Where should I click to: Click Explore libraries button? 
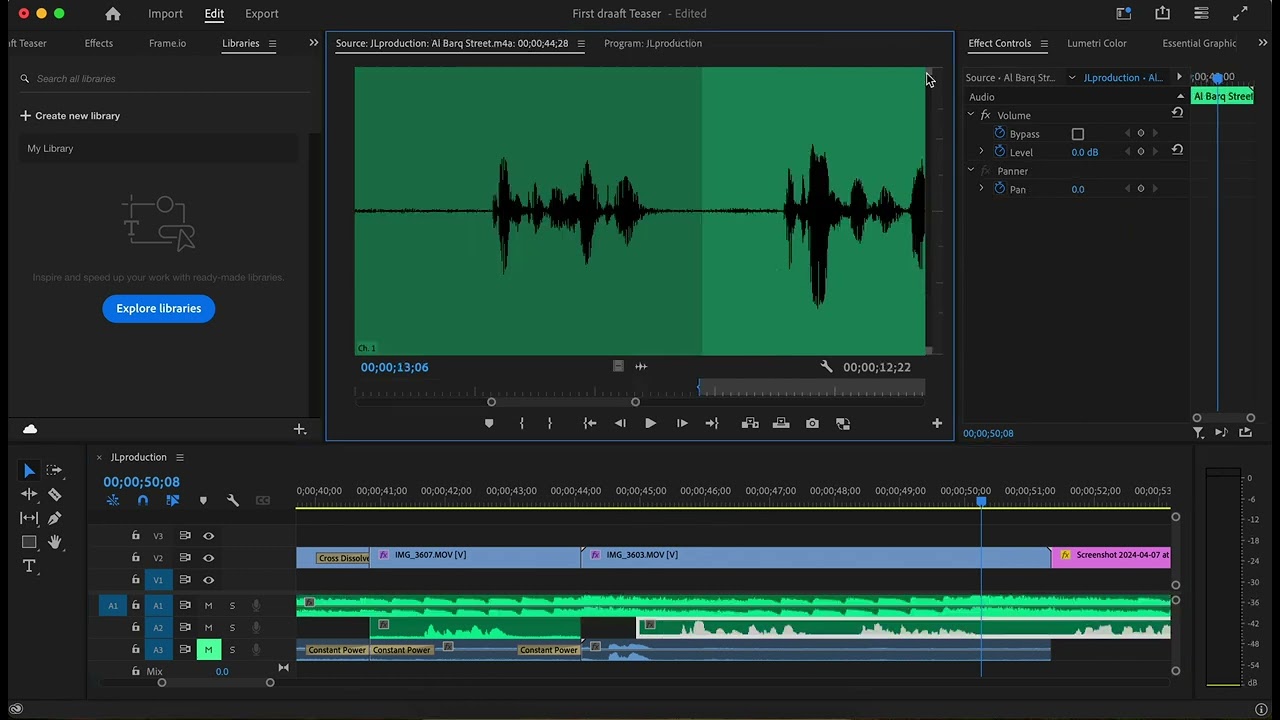click(x=158, y=308)
